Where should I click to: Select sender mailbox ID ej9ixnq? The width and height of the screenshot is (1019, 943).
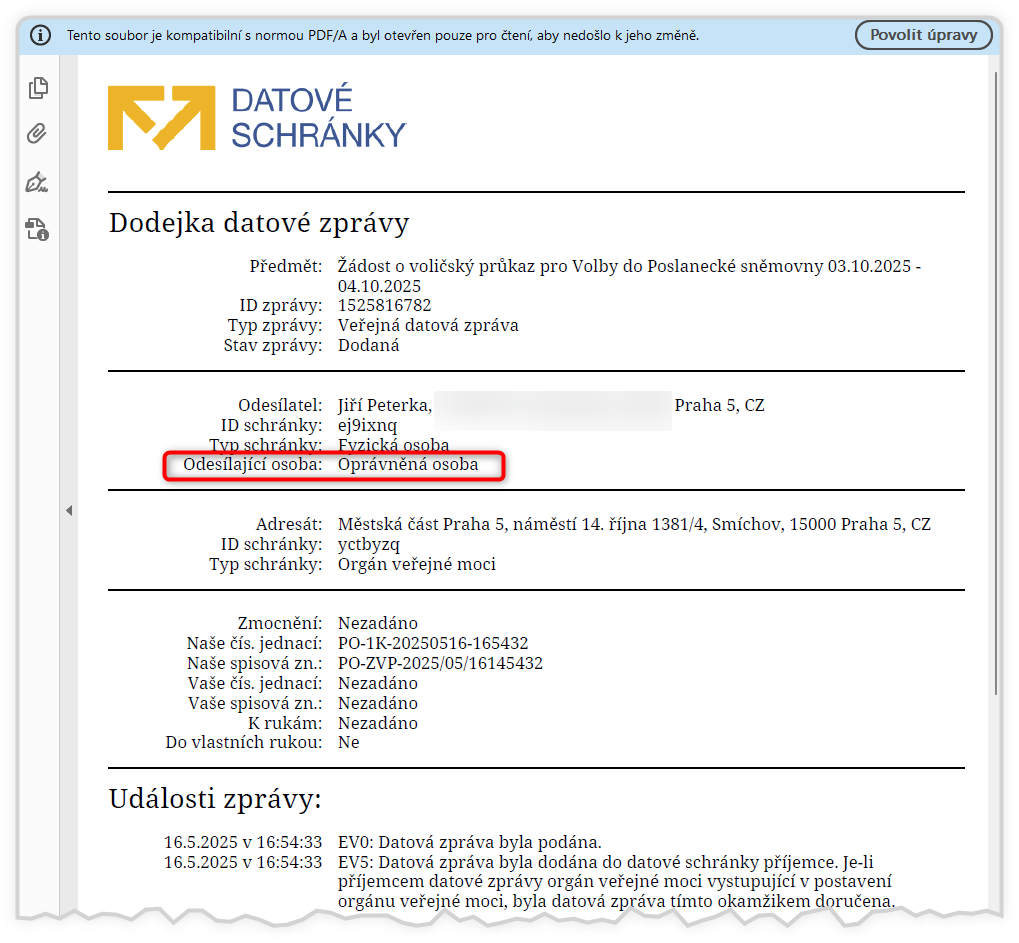point(367,426)
